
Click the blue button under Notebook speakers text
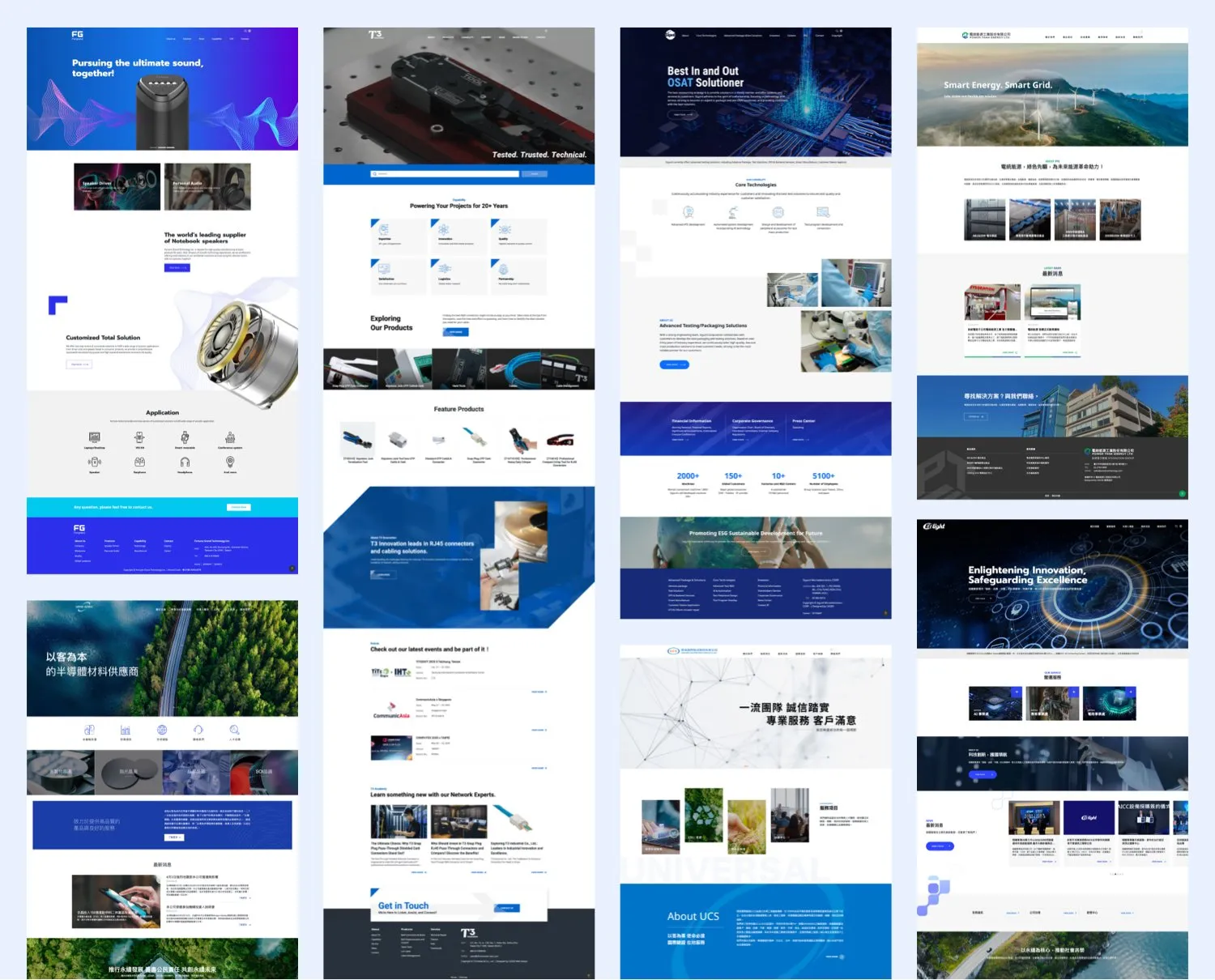pyautogui.click(x=177, y=267)
